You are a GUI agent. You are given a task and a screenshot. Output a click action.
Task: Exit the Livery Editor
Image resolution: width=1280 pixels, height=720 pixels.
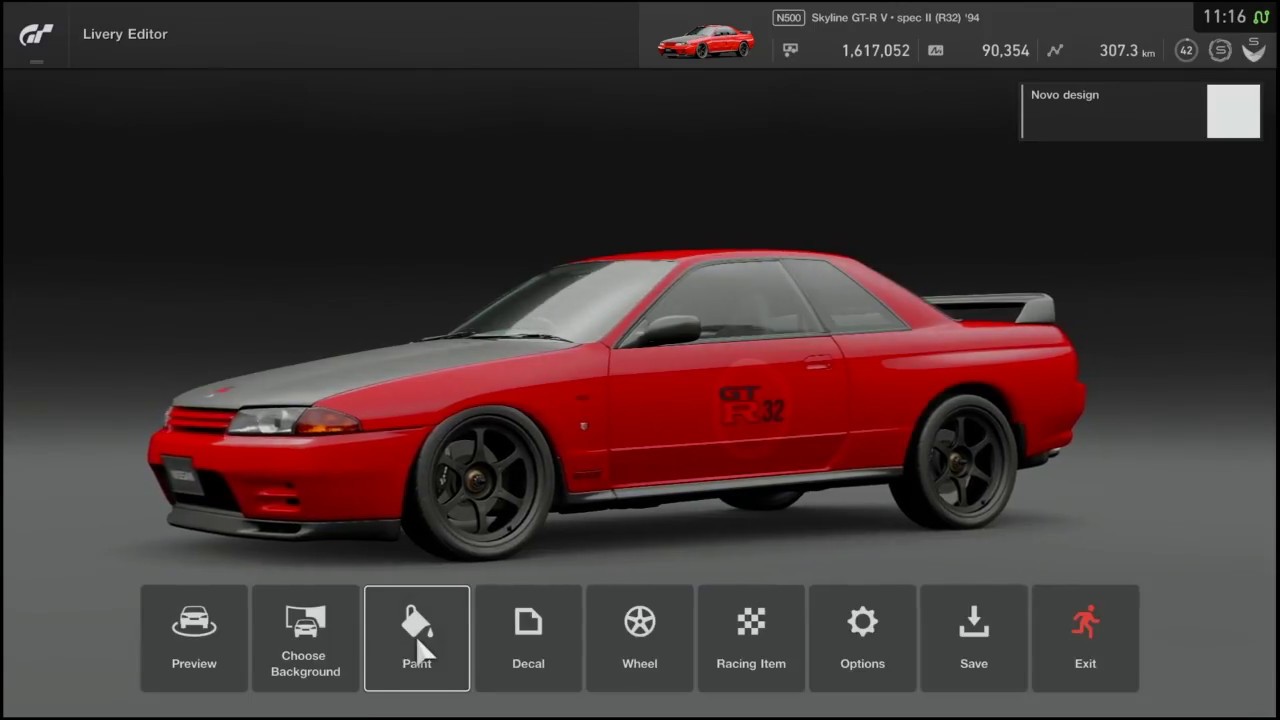1085,638
